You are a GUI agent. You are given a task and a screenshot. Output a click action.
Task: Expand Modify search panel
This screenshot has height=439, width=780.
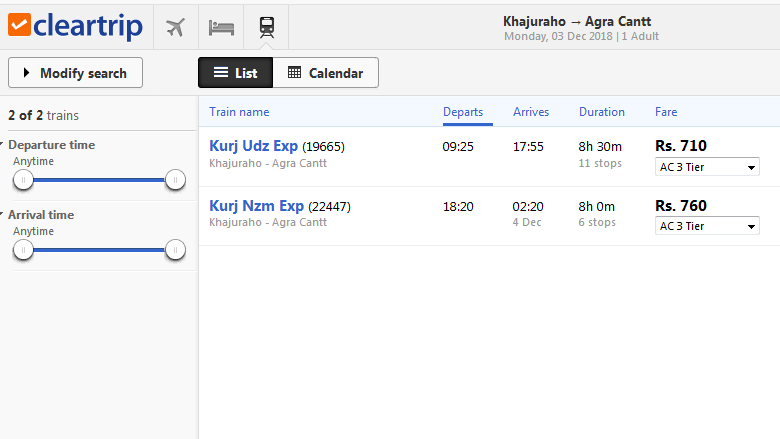click(x=75, y=73)
